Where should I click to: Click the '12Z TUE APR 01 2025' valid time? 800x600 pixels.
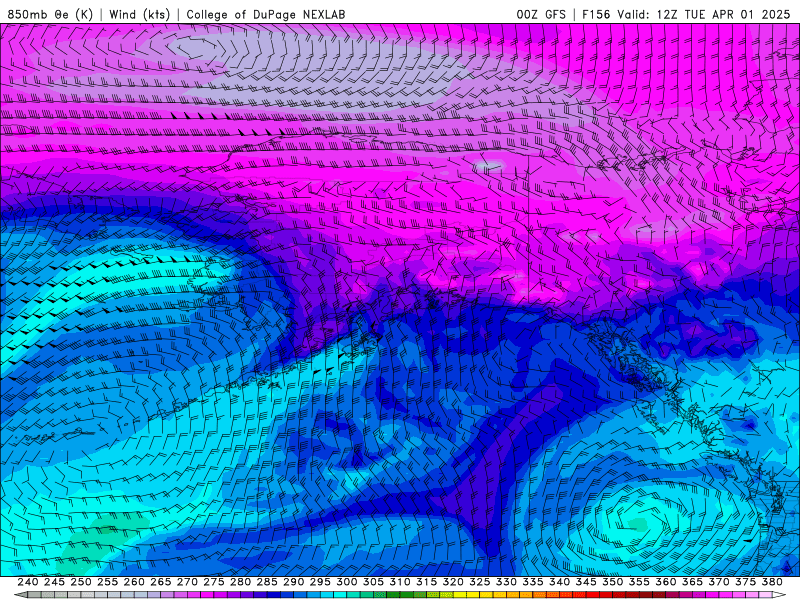click(723, 14)
